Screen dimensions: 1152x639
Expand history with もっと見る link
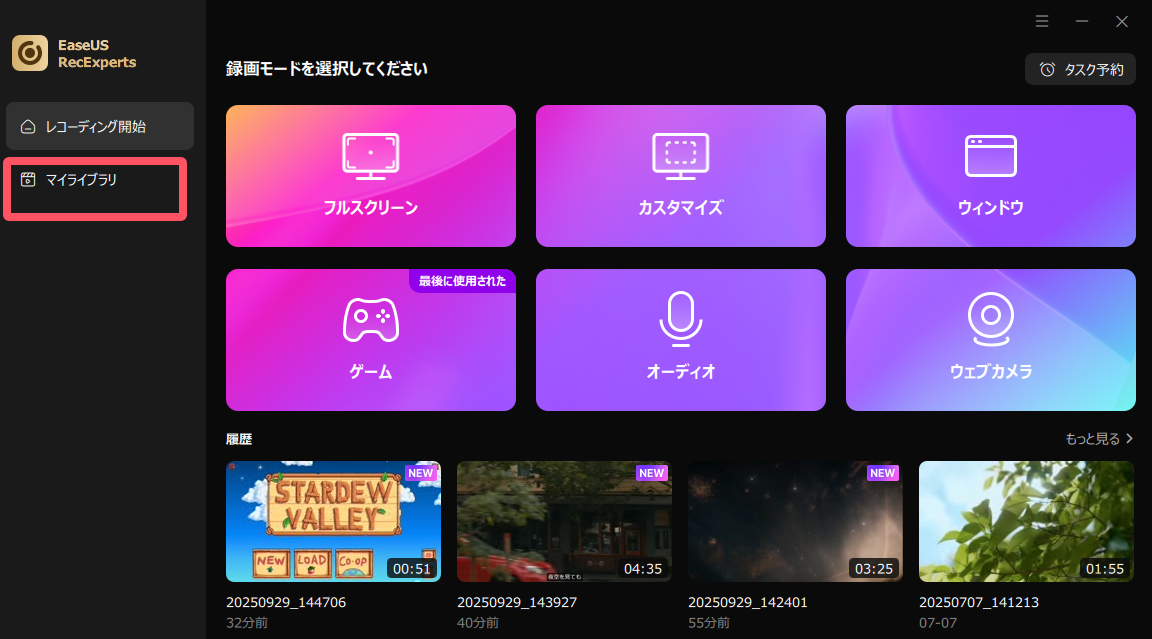coord(1099,438)
